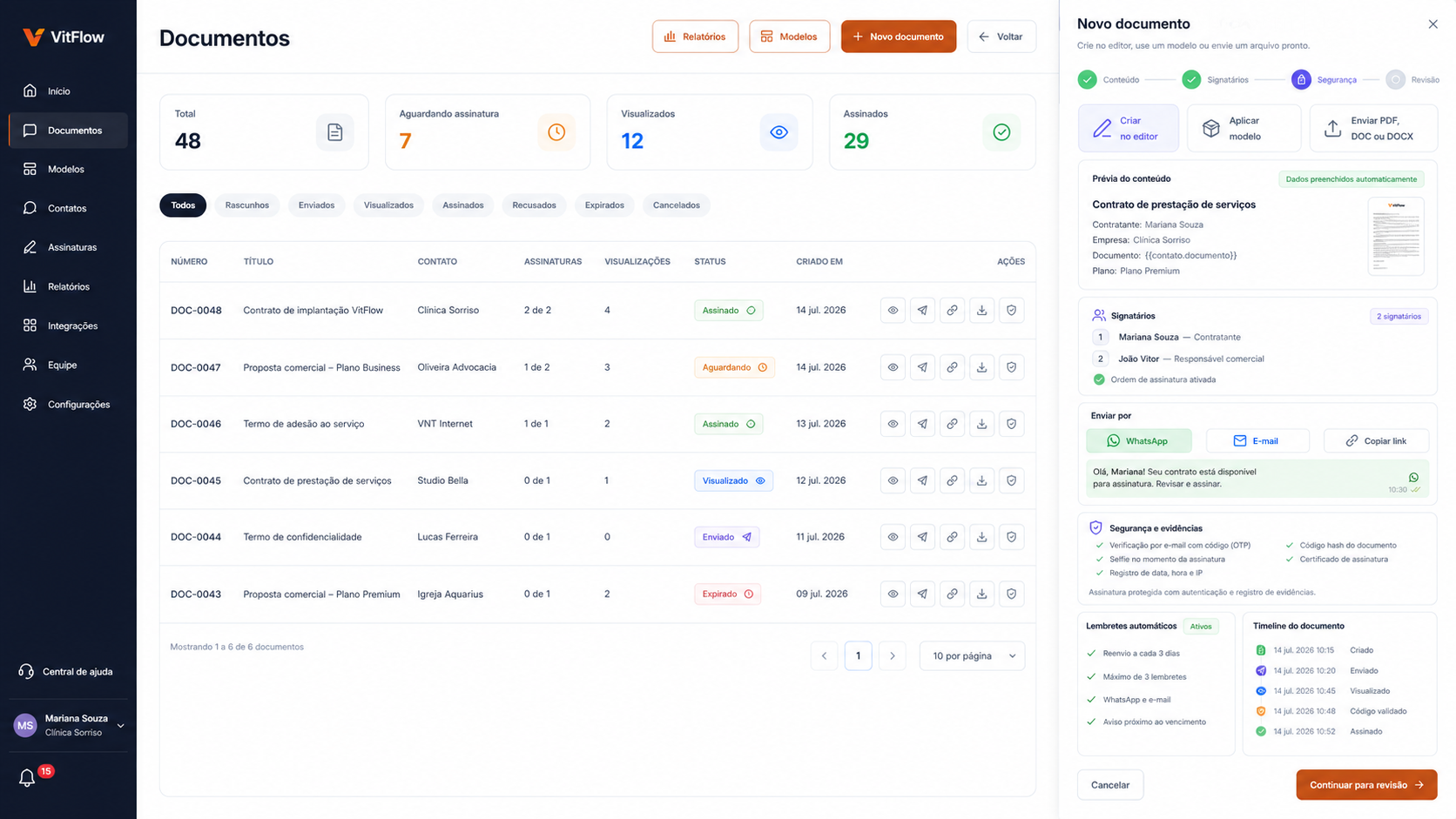1456x819 pixels.
Task: Click eye icon in Visualizados card
Action: pyautogui.click(x=779, y=132)
